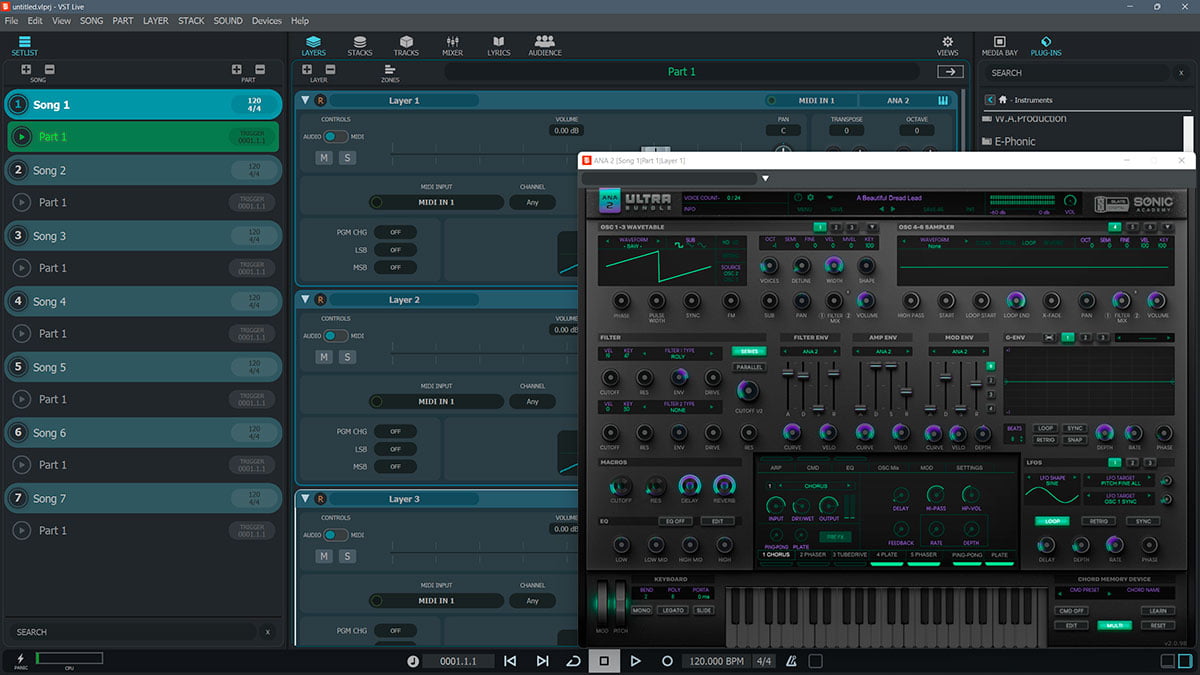Start playback in the transport bar
Screen dimensions: 1200x675
(635, 661)
